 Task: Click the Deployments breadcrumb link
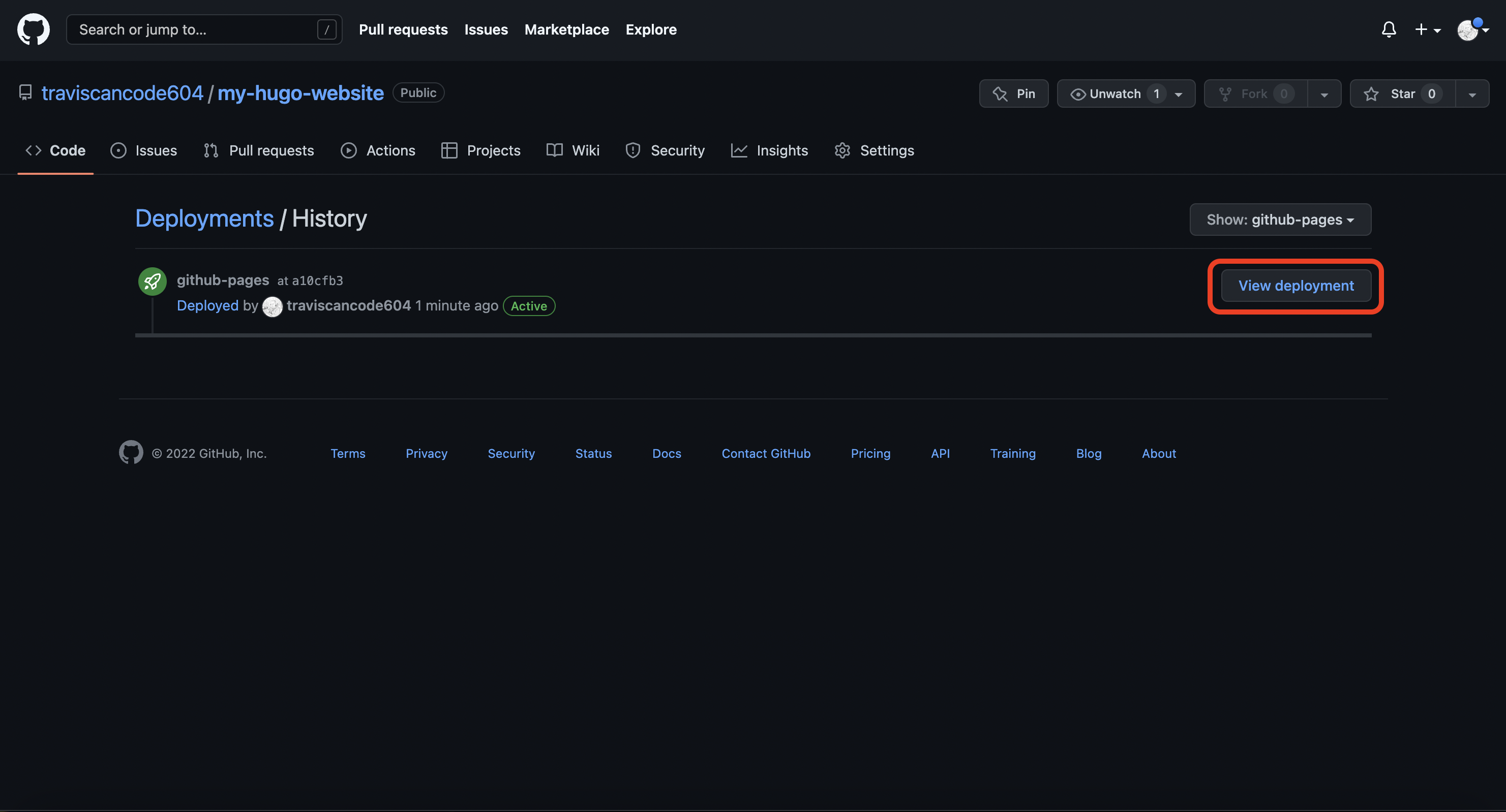[204, 218]
